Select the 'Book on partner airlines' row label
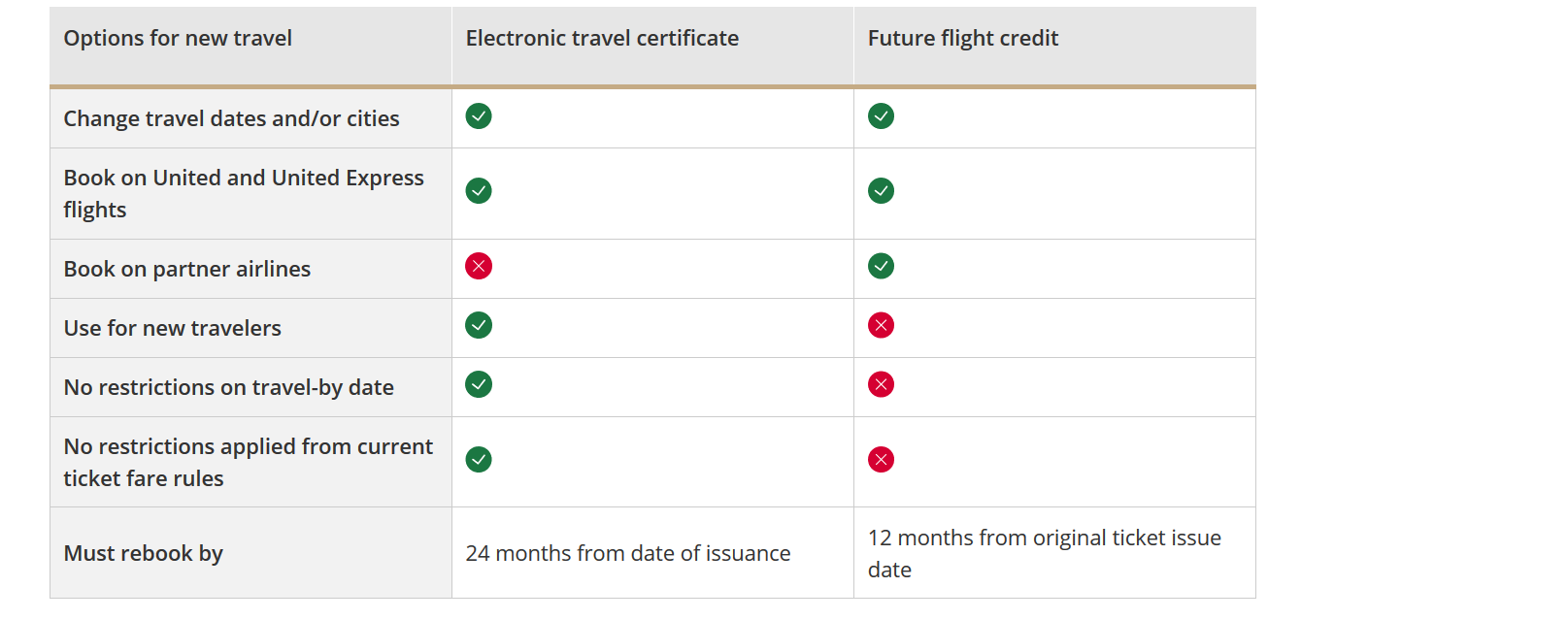This screenshot has height=620, width=1568. (187, 270)
